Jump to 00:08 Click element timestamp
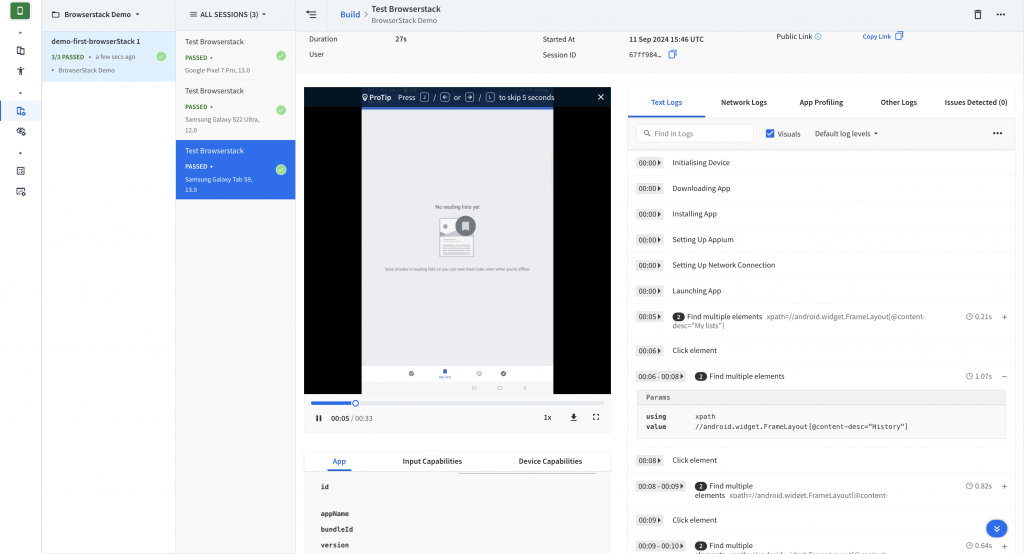This screenshot has height=554, width=1024. click(x=649, y=461)
